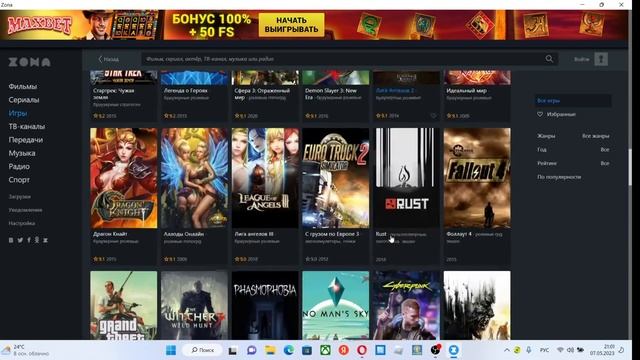
Task: Select the Игры section
Action: (x=18, y=113)
